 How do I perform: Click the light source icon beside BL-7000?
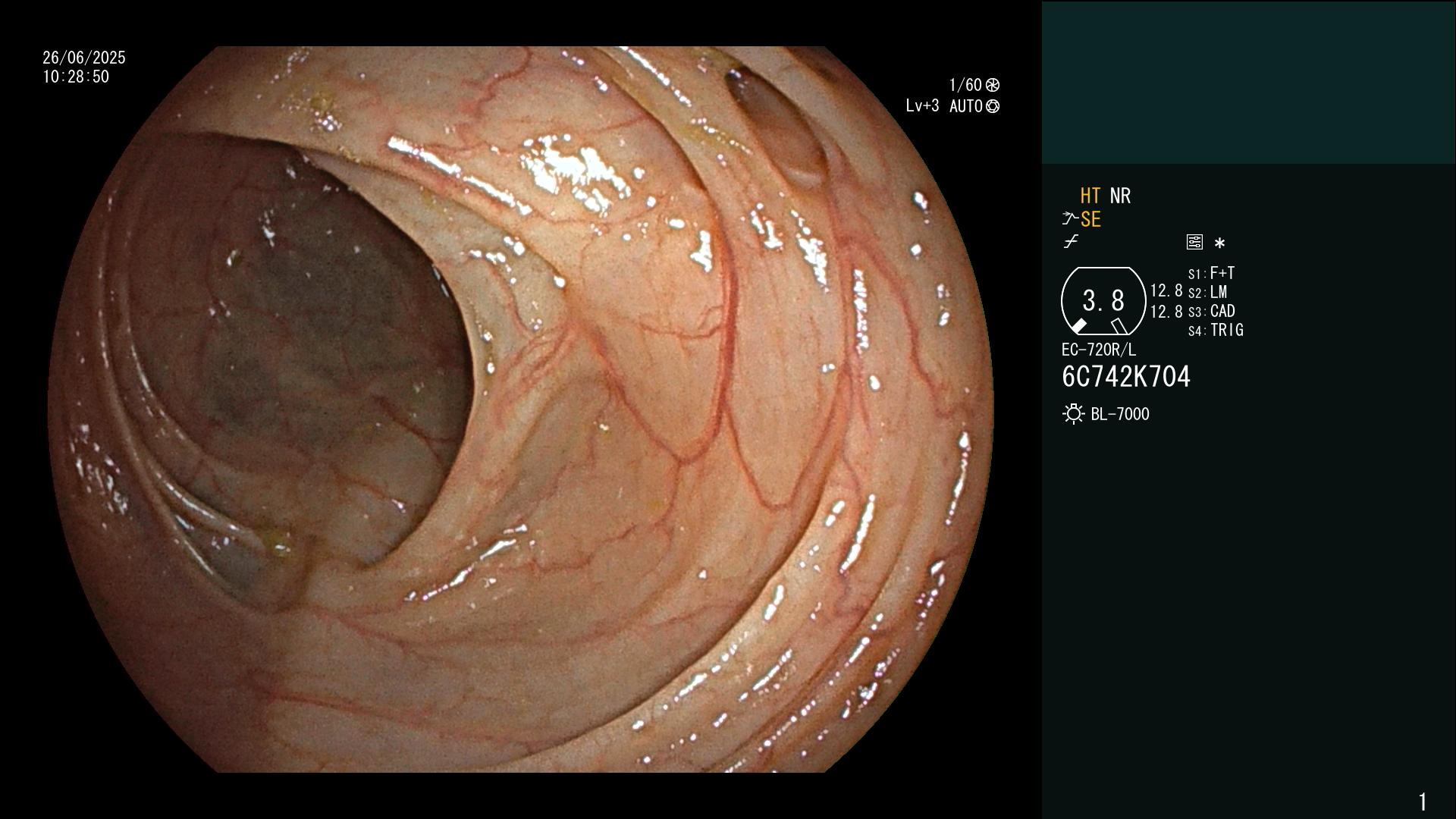[1073, 414]
